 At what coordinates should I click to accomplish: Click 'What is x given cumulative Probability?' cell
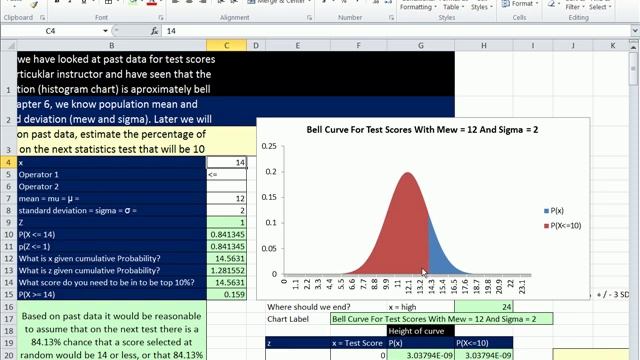(x=111, y=258)
